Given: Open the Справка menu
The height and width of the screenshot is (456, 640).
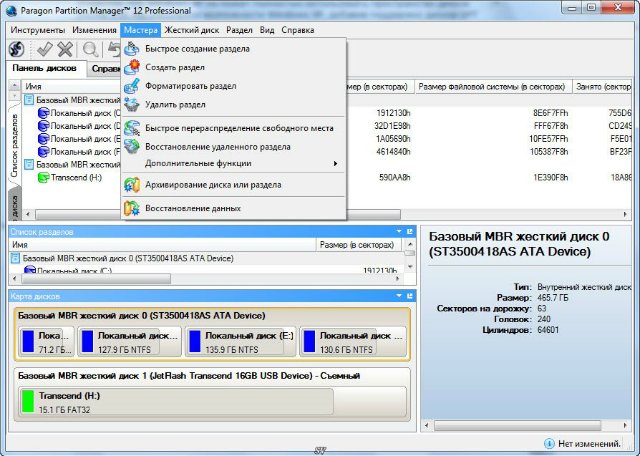Looking at the screenshot, I should pos(298,30).
